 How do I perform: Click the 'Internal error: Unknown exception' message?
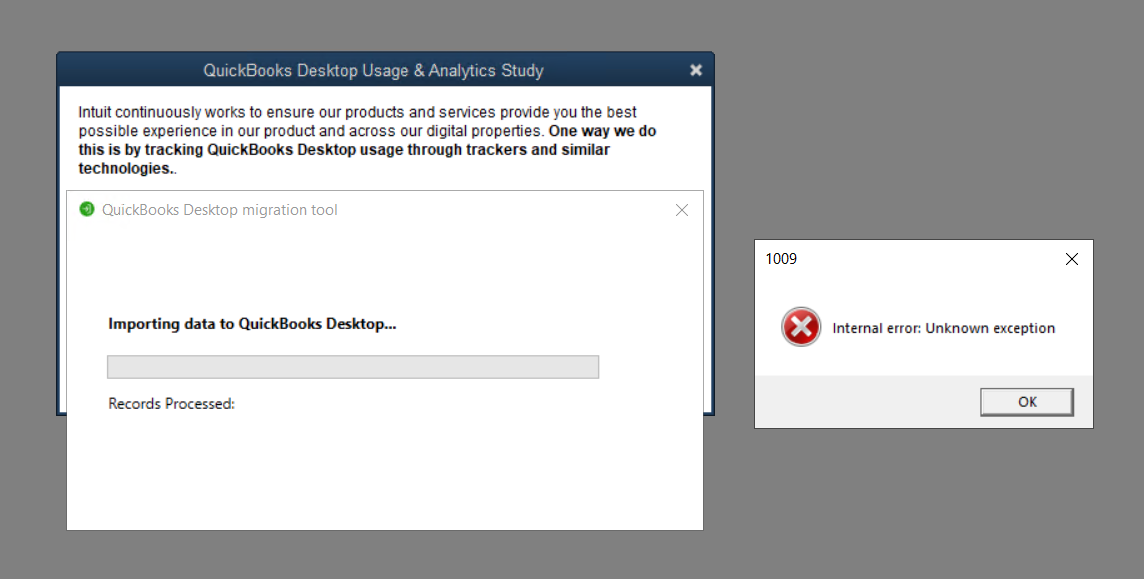pos(943,328)
